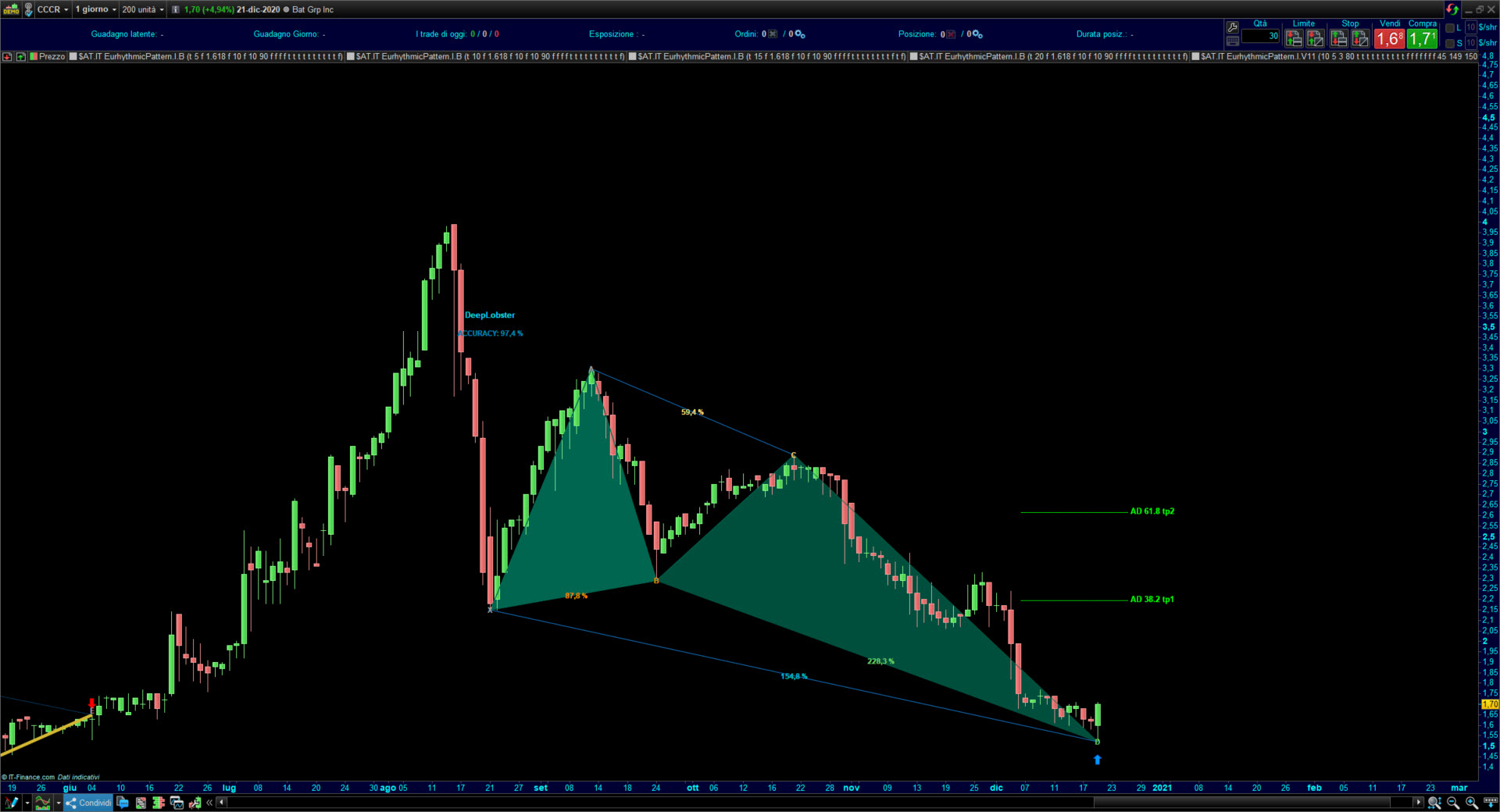The image size is (1500, 812).
Task: Expand the drawing tools dropdown arrow
Action: coord(27,803)
